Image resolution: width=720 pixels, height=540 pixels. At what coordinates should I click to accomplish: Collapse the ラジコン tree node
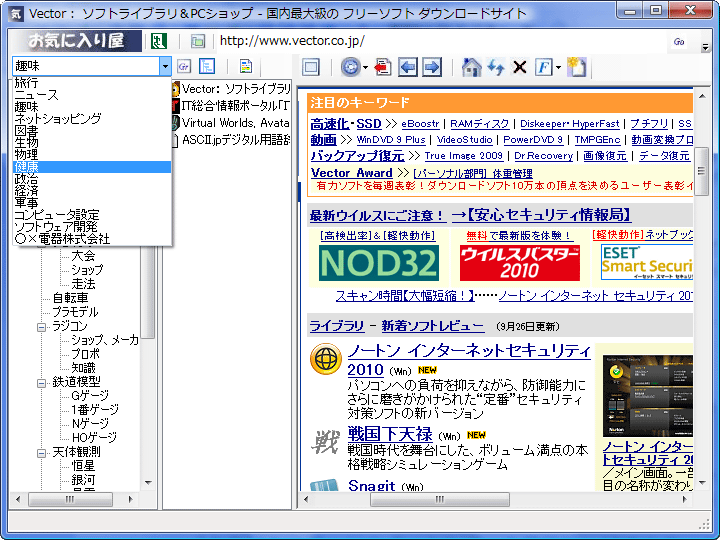[x=42, y=327]
